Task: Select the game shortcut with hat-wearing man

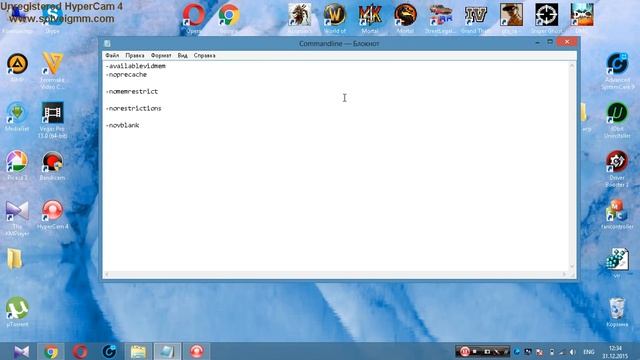Action: [511, 18]
